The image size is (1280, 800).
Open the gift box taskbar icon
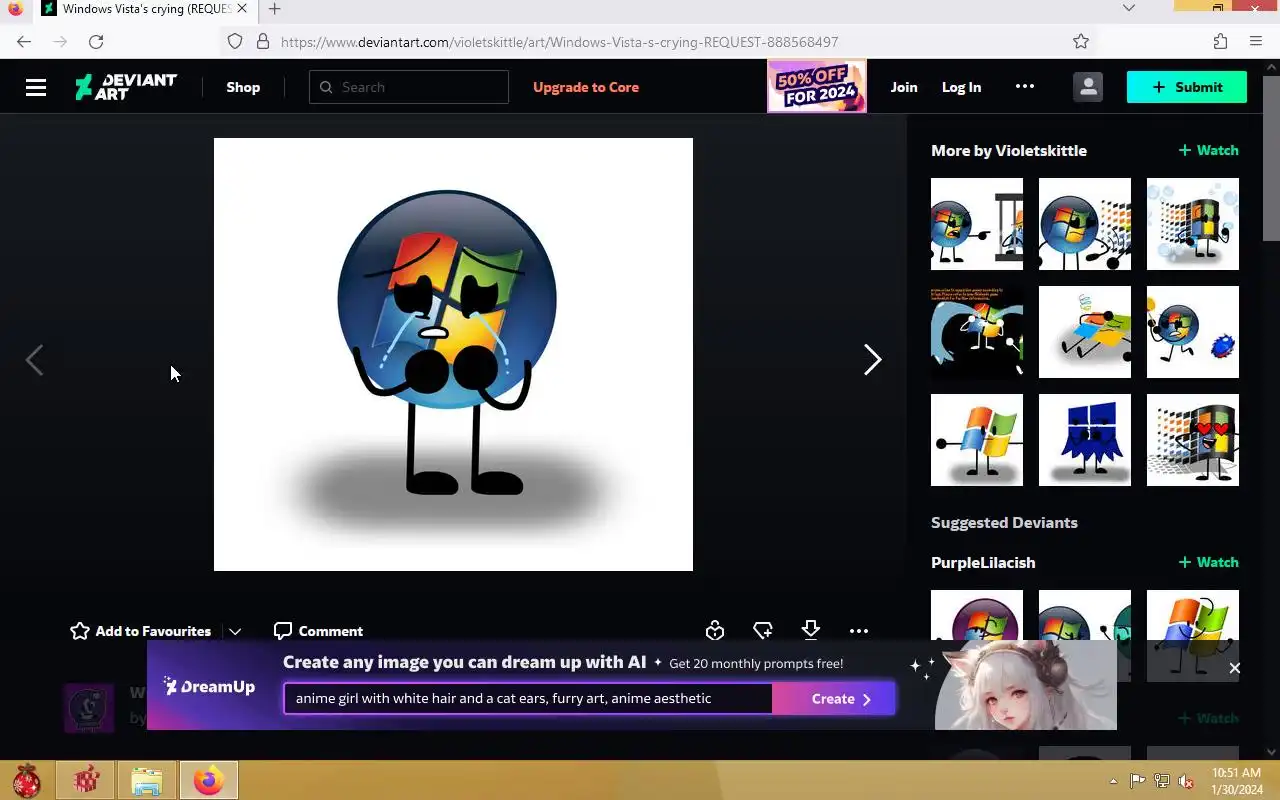tap(86, 780)
